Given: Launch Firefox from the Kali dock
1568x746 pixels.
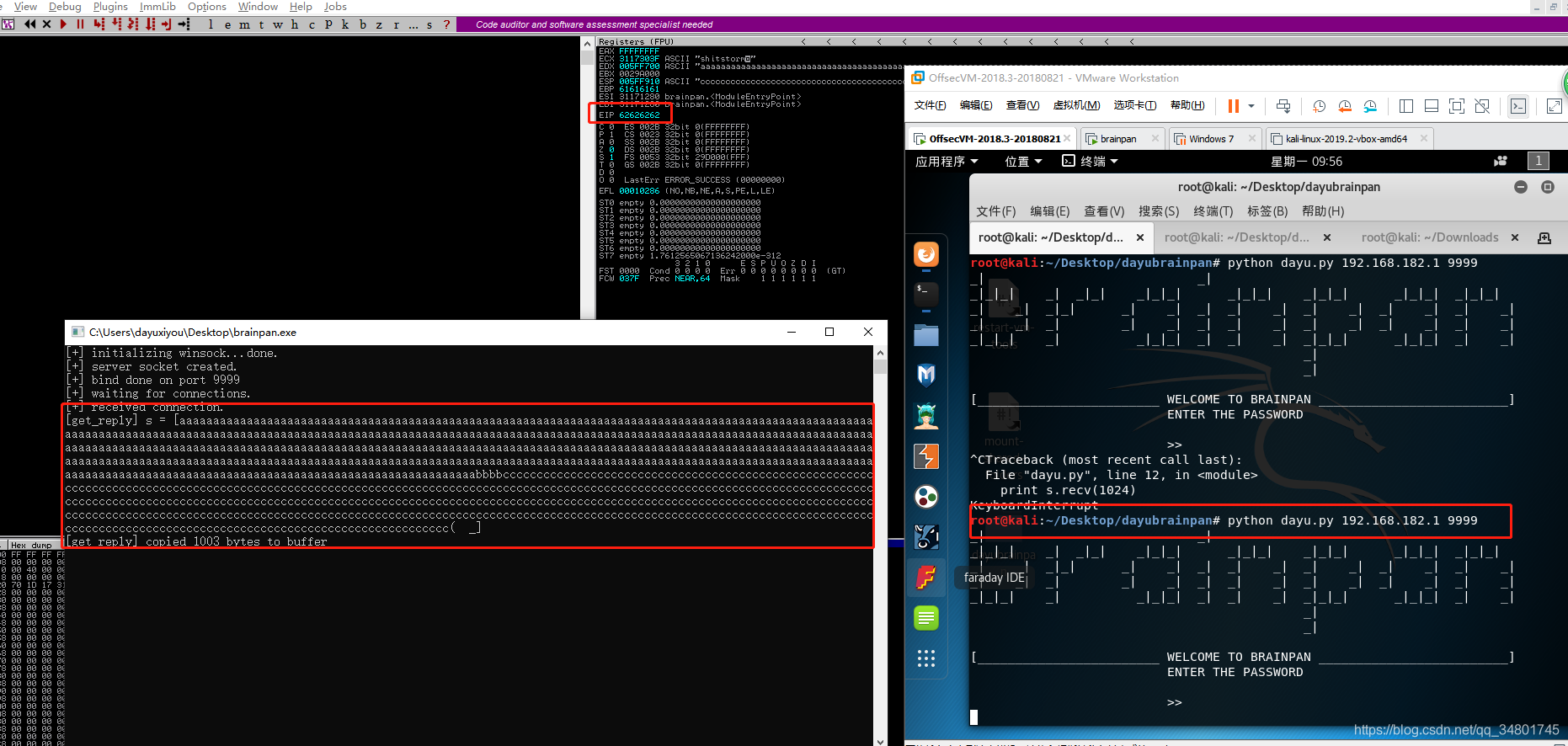Looking at the screenshot, I should pyautogui.click(x=926, y=253).
